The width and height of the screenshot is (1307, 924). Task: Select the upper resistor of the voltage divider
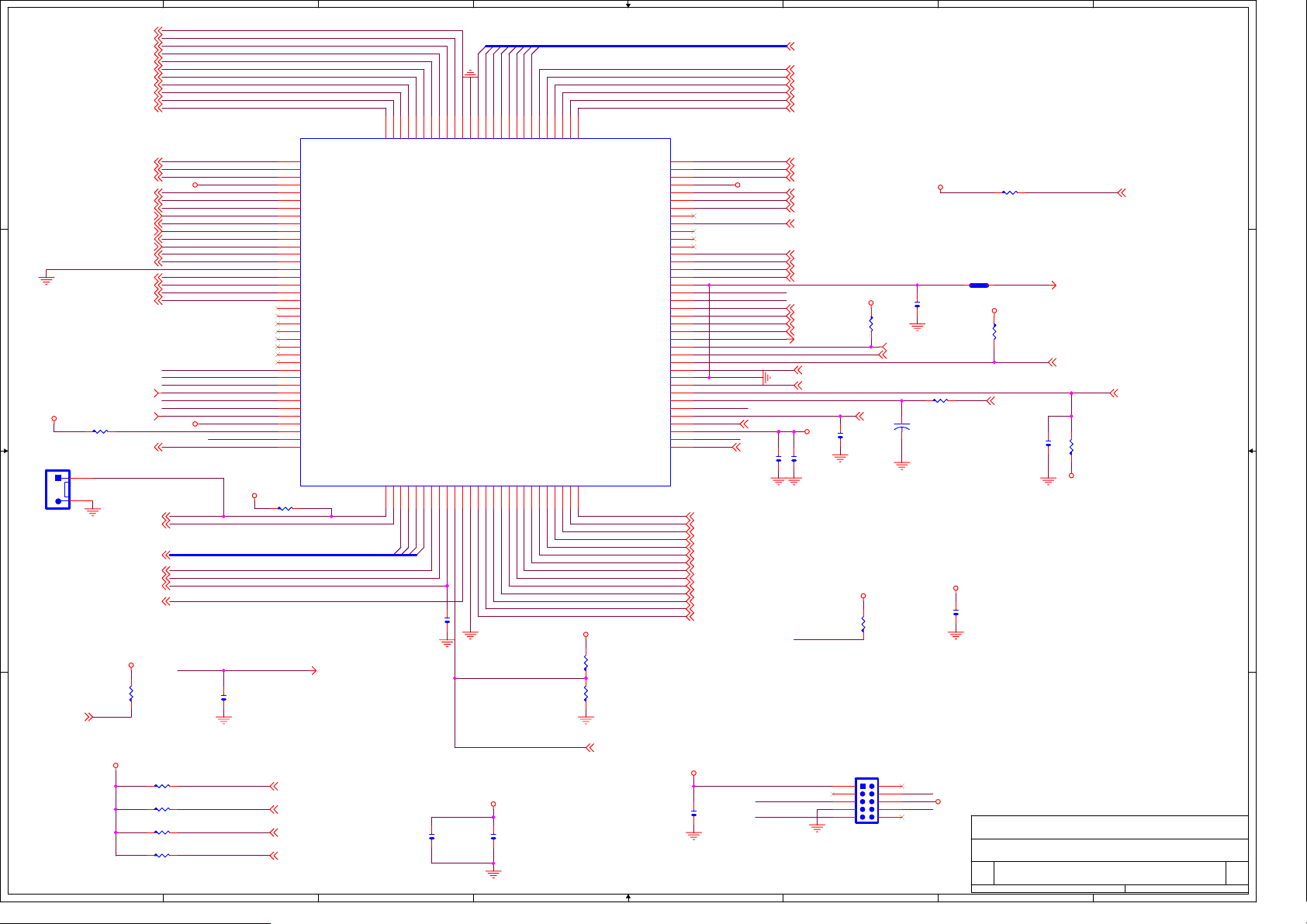click(x=586, y=664)
